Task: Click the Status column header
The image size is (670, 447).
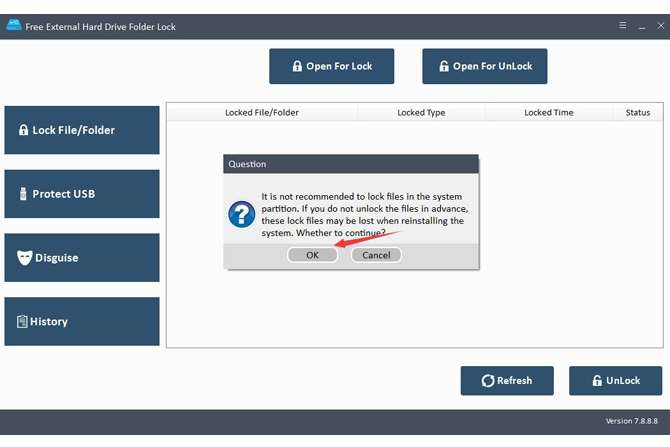Action: point(638,112)
